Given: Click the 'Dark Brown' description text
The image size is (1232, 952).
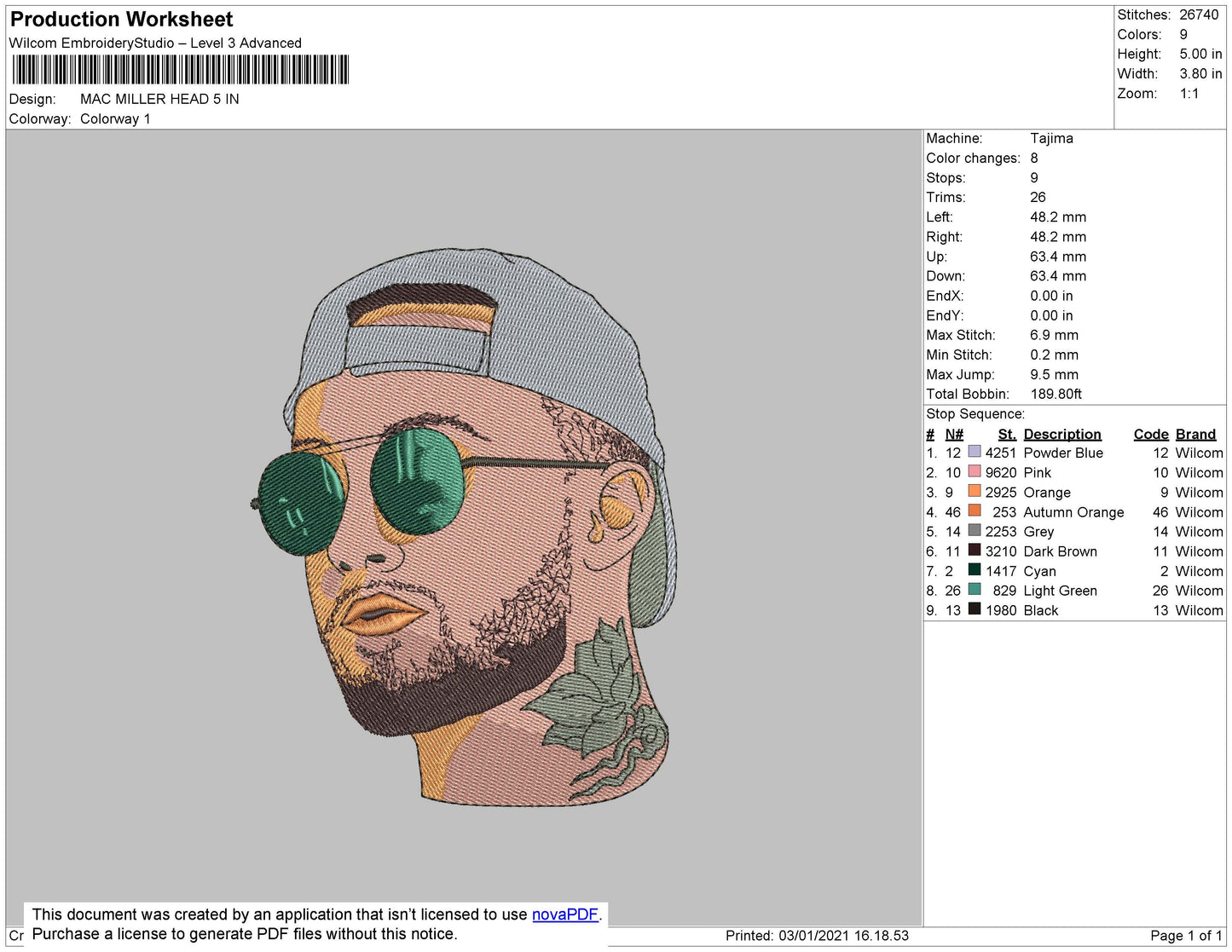Looking at the screenshot, I should tap(1060, 551).
